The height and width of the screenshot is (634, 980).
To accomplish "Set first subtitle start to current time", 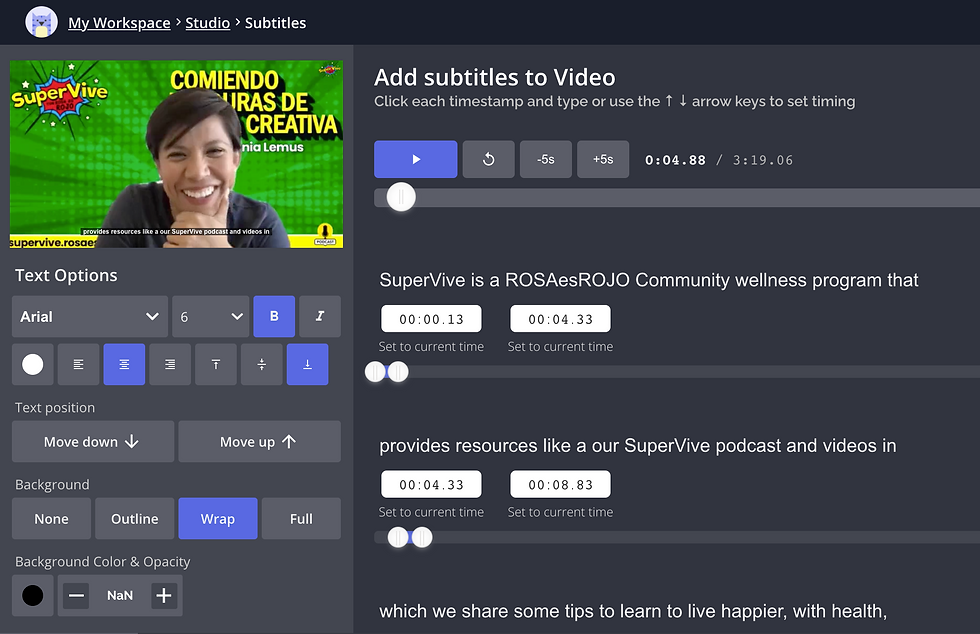I will click(431, 346).
